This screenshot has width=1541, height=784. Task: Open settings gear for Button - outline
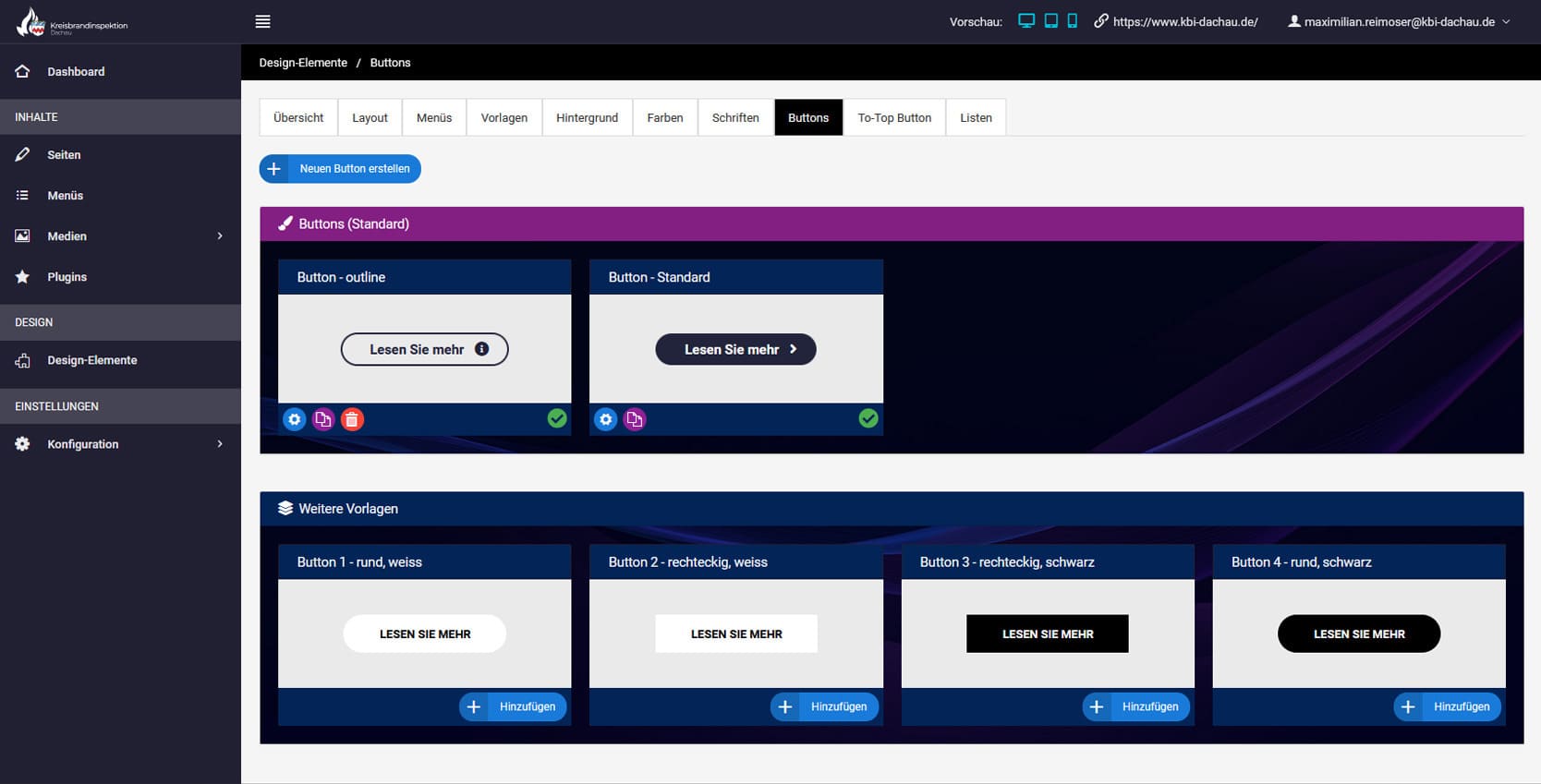pyautogui.click(x=294, y=419)
